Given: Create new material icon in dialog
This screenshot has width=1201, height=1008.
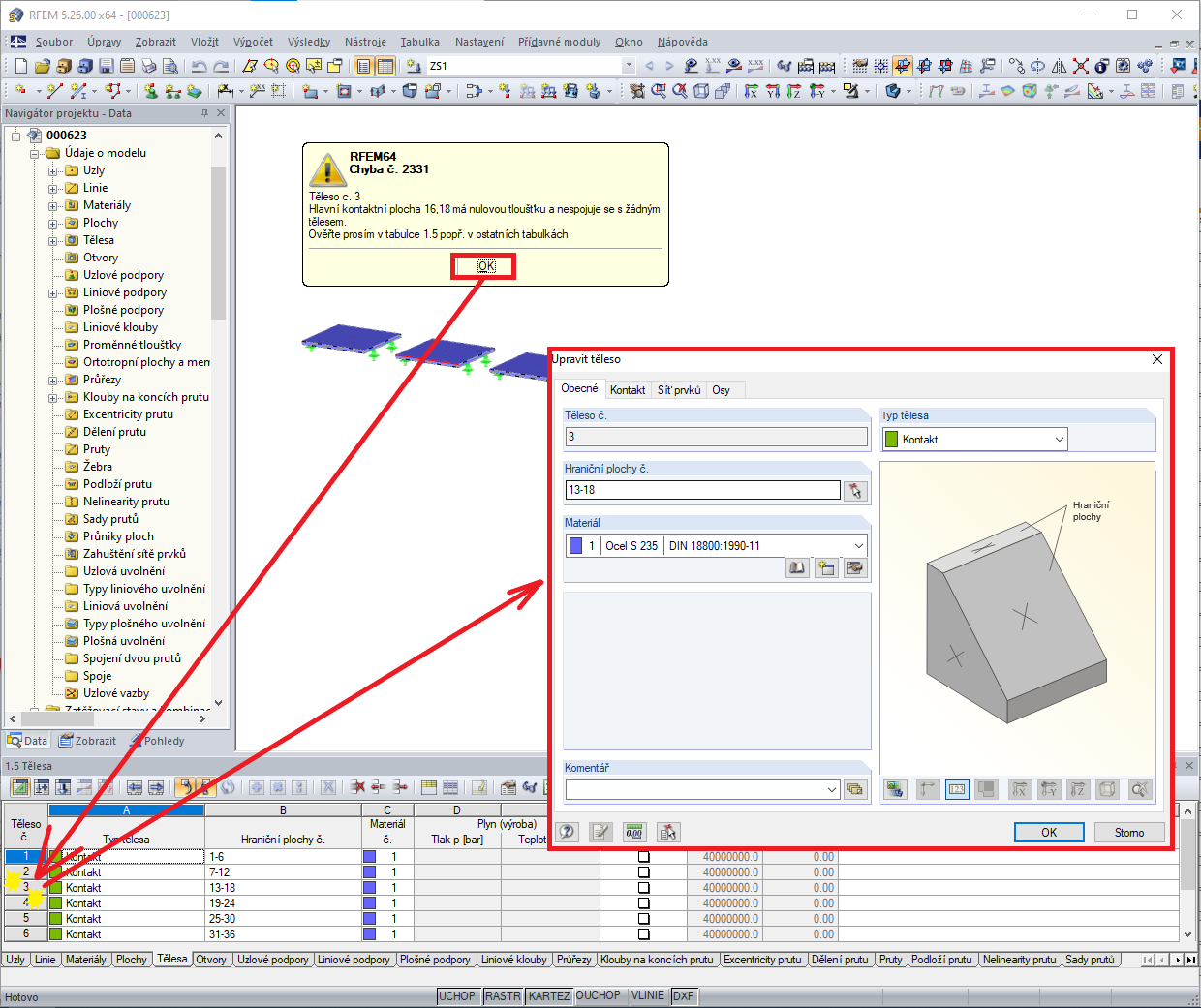Looking at the screenshot, I should point(826,568).
